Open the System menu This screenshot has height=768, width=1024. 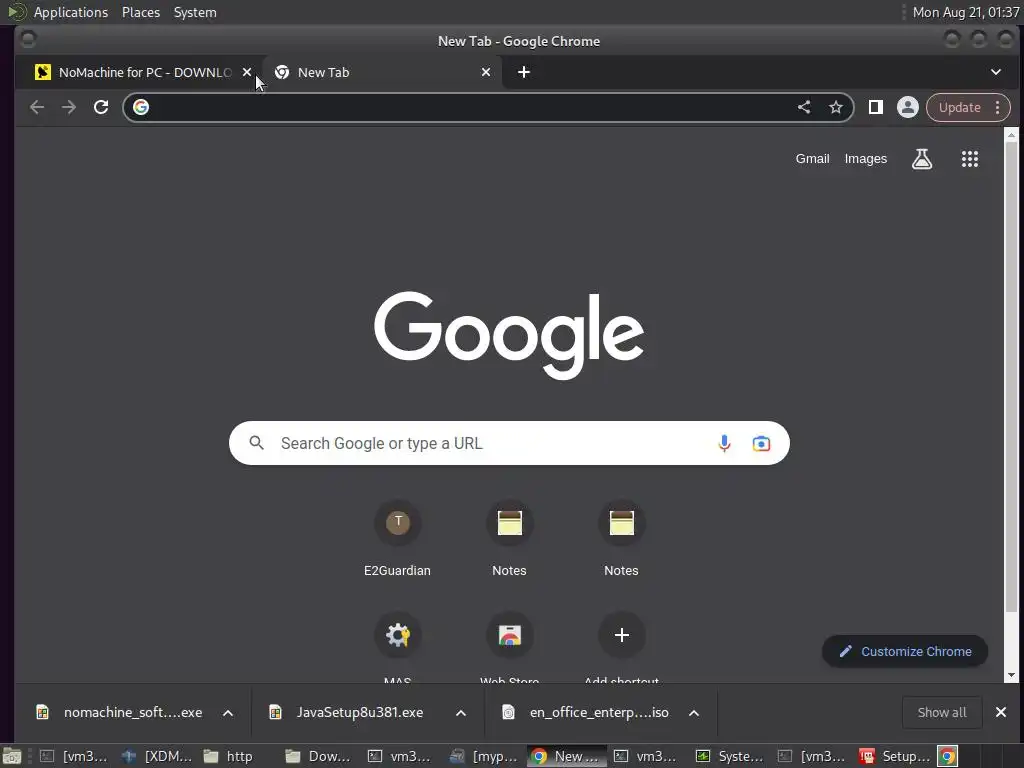pos(195,12)
